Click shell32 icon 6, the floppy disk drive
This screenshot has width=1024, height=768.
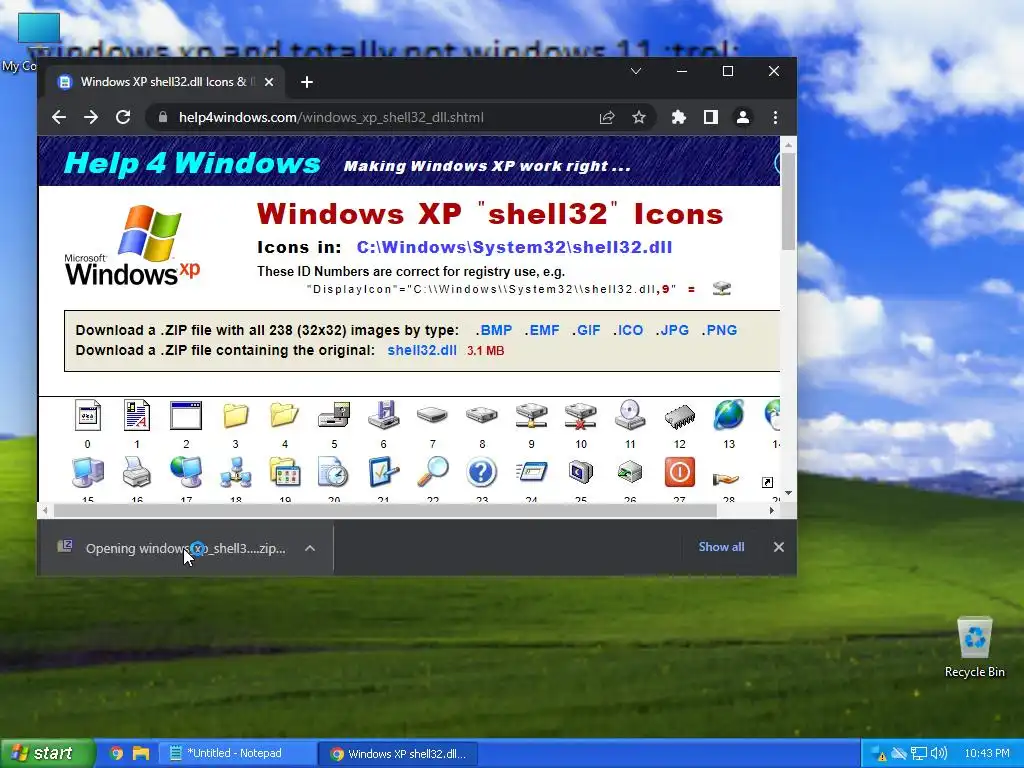pyautogui.click(x=383, y=415)
